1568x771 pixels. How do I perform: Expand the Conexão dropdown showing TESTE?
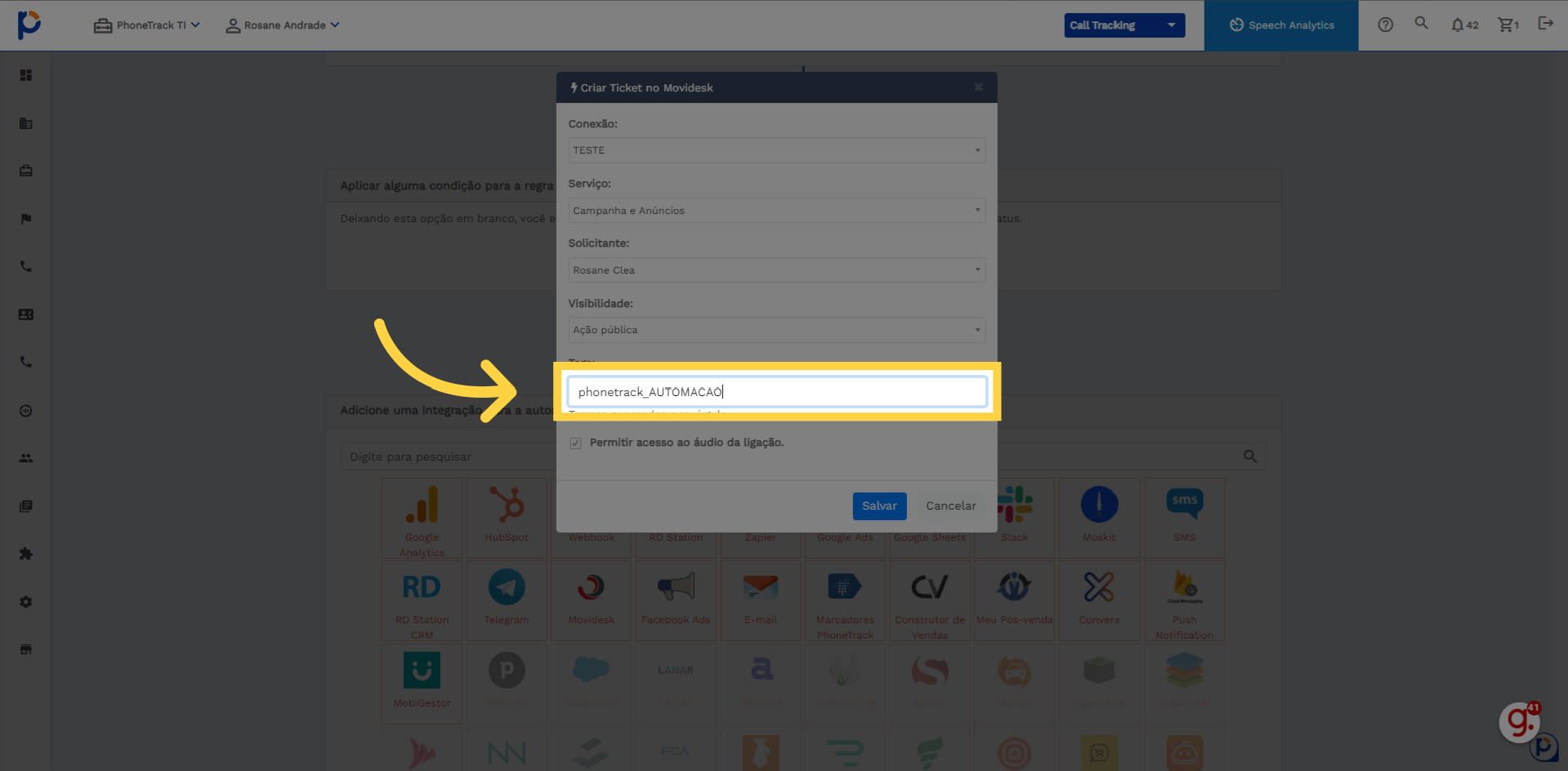[777, 150]
